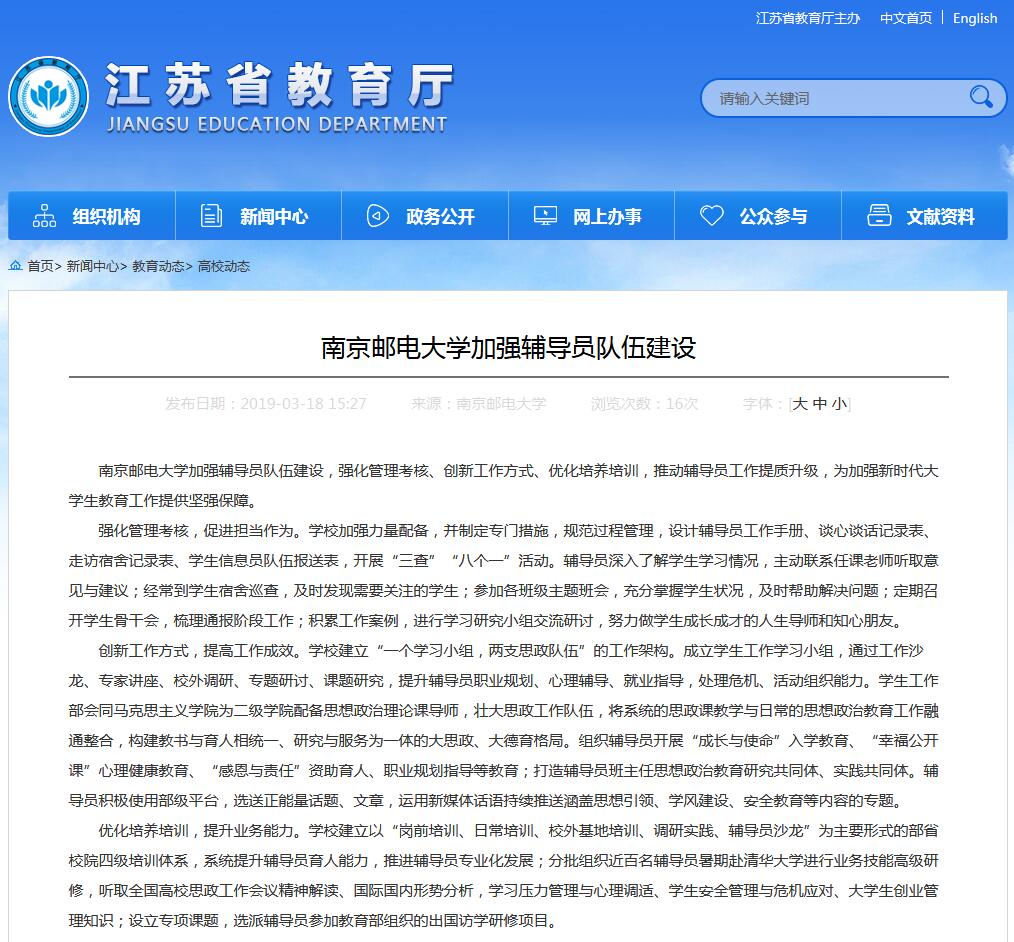Viewport: 1014px width, 942px height.
Task: Select medium font size 中
Action: [x=819, y=404]
